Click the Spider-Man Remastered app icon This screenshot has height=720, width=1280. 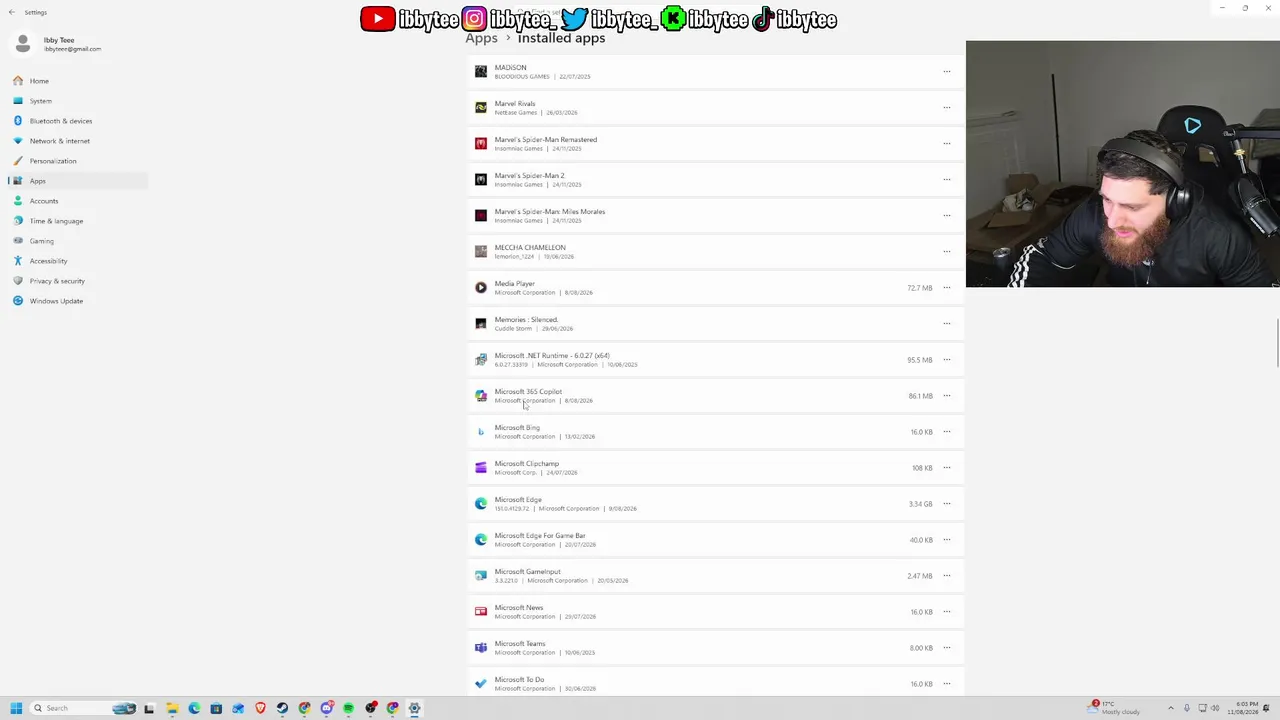(x=481, y=144)
